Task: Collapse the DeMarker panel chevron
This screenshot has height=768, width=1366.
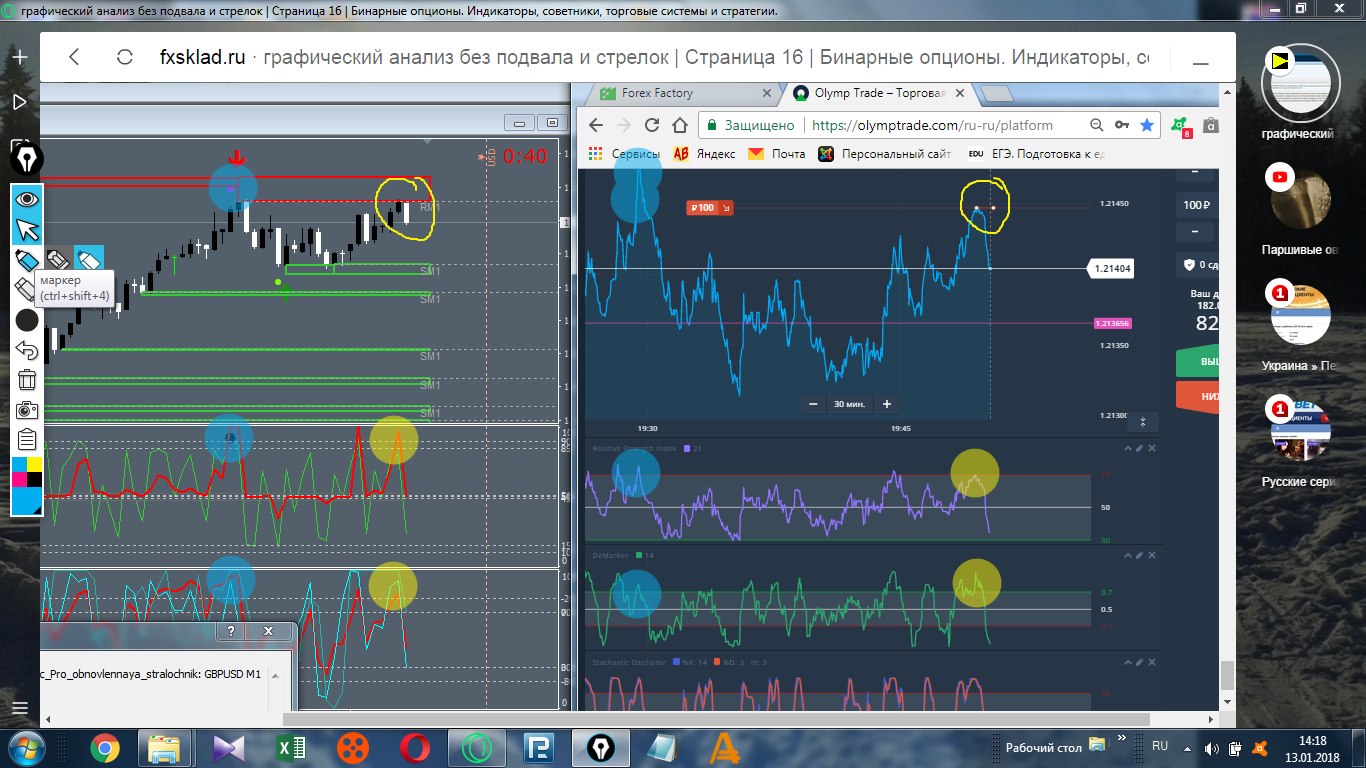Action: [1127, 555]
